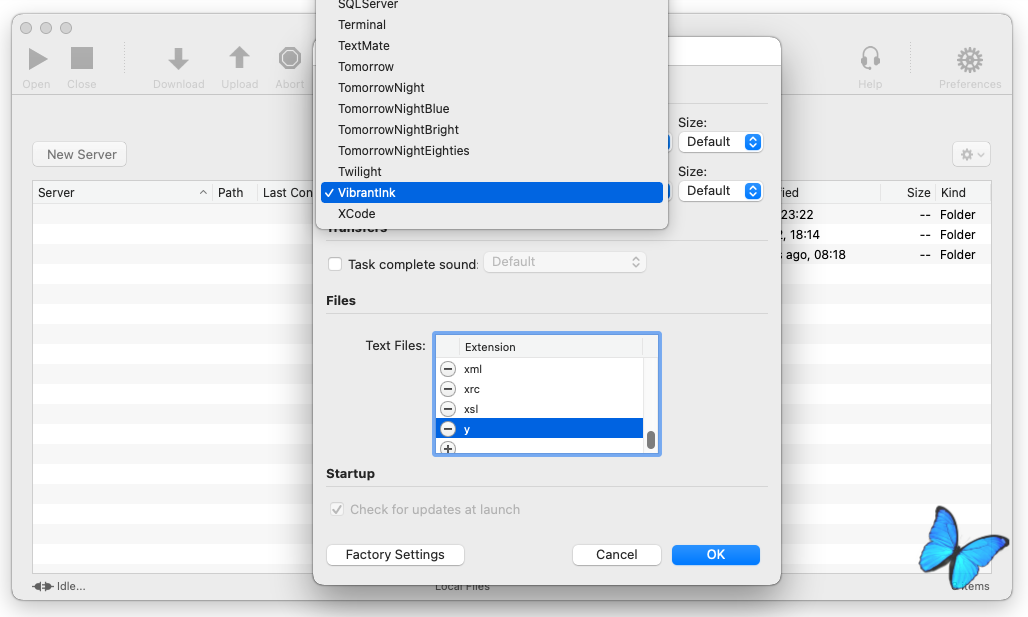Open Help via headset icon
Image resolution: width=1028 pixels, height=617 pixels.
coord(870,58)
